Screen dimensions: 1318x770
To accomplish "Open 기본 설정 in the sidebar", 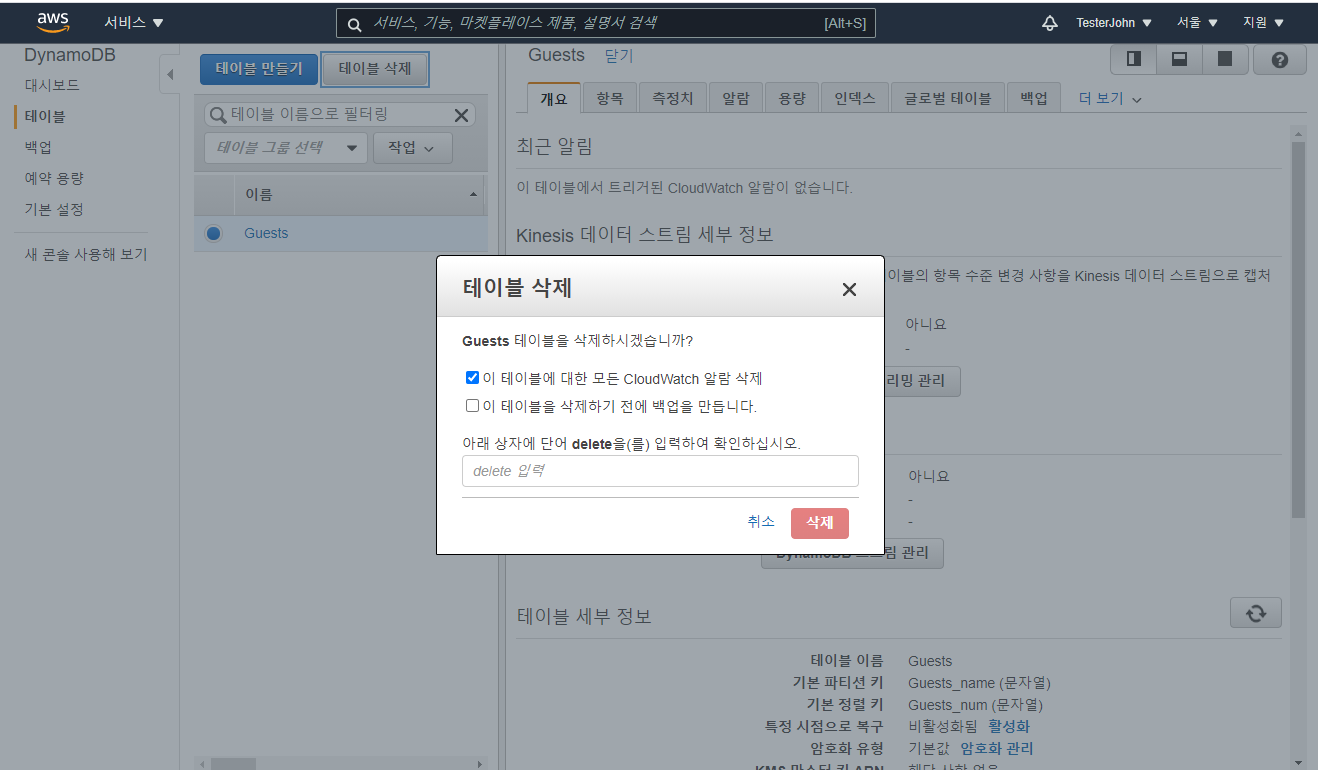I will coord(54,209).
